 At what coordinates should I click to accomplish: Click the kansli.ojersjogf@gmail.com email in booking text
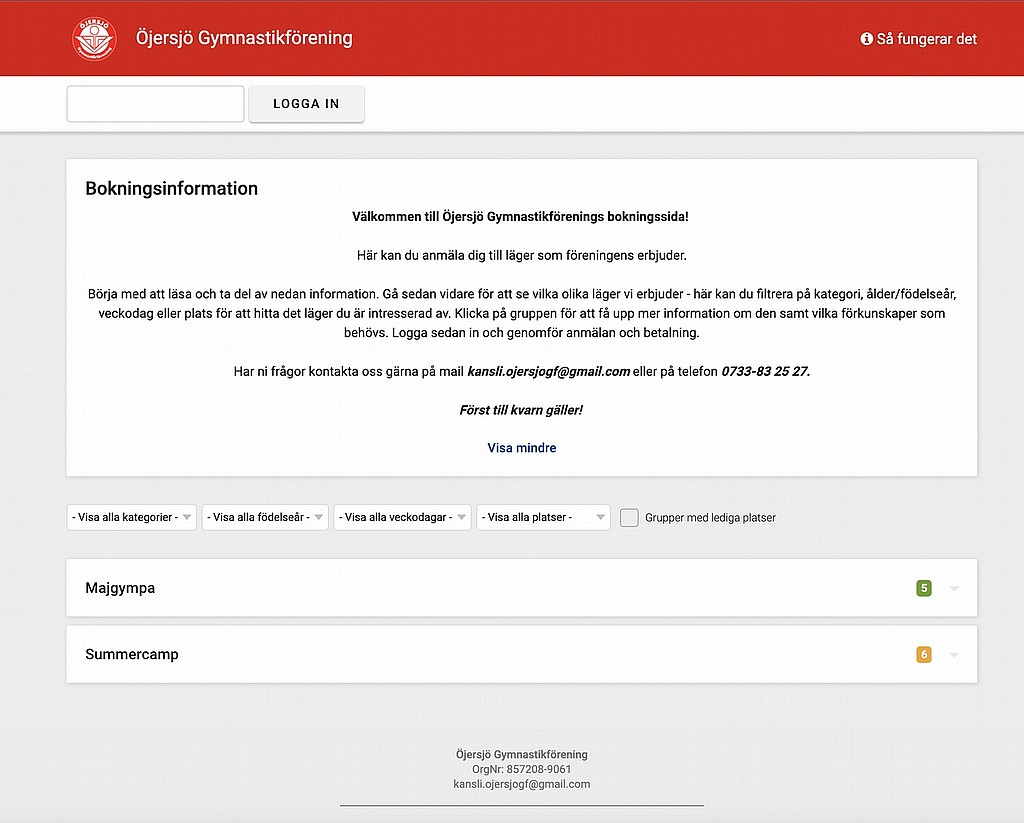549,372
